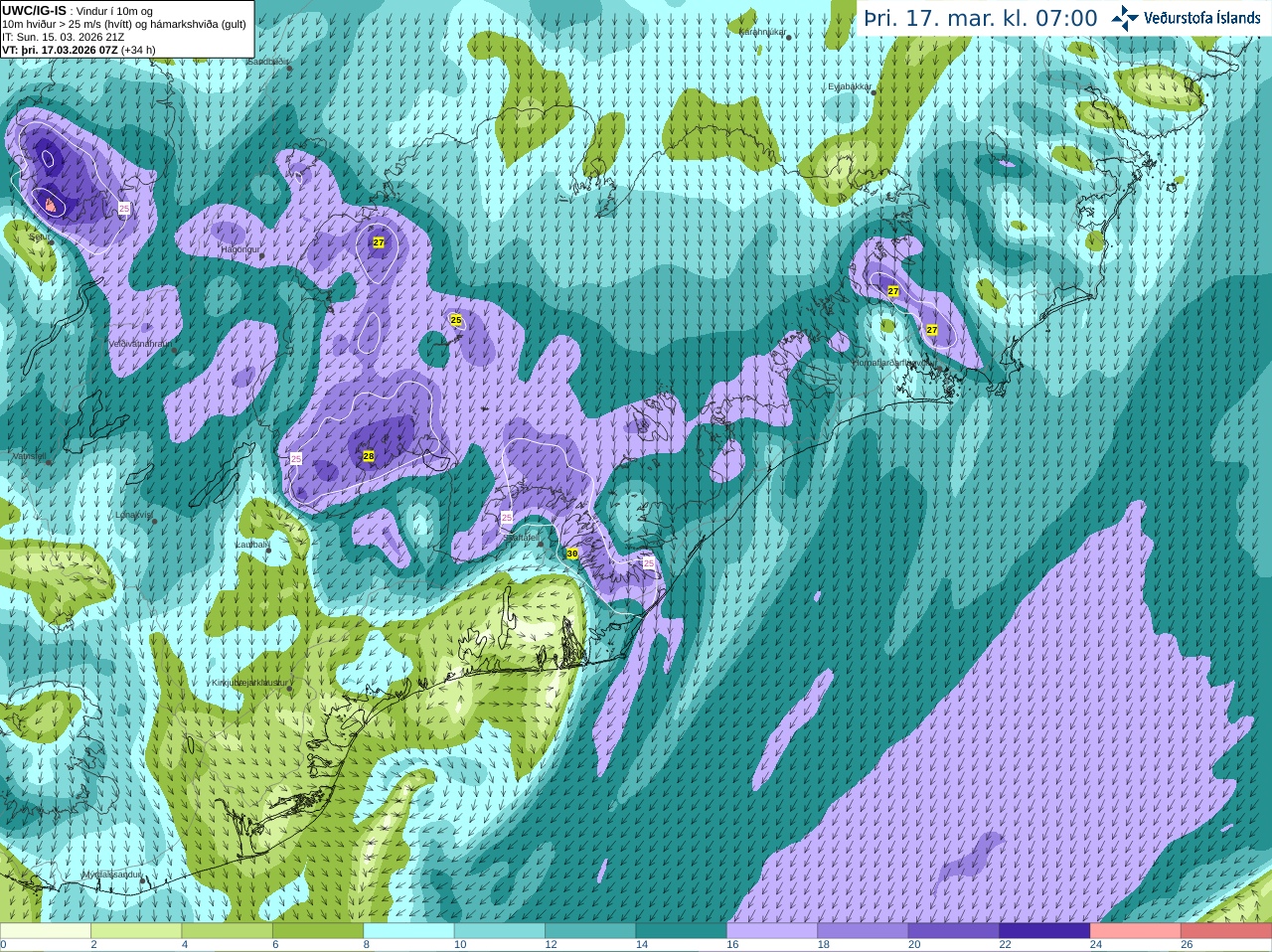
Task: Select the legend swatch above 26 m/s
Action: 1227,931
